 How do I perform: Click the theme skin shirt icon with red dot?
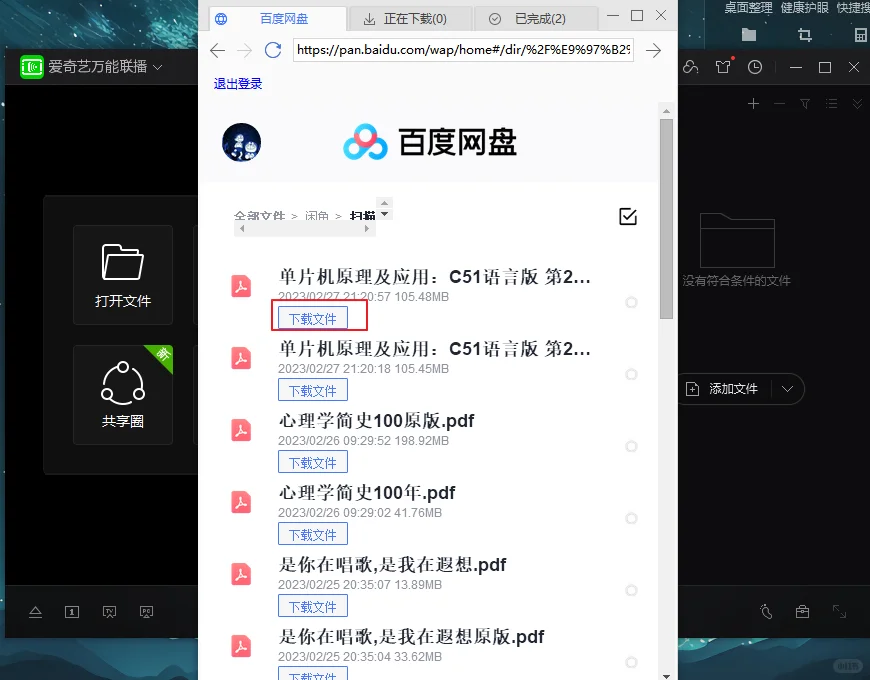tap(723, 67)
